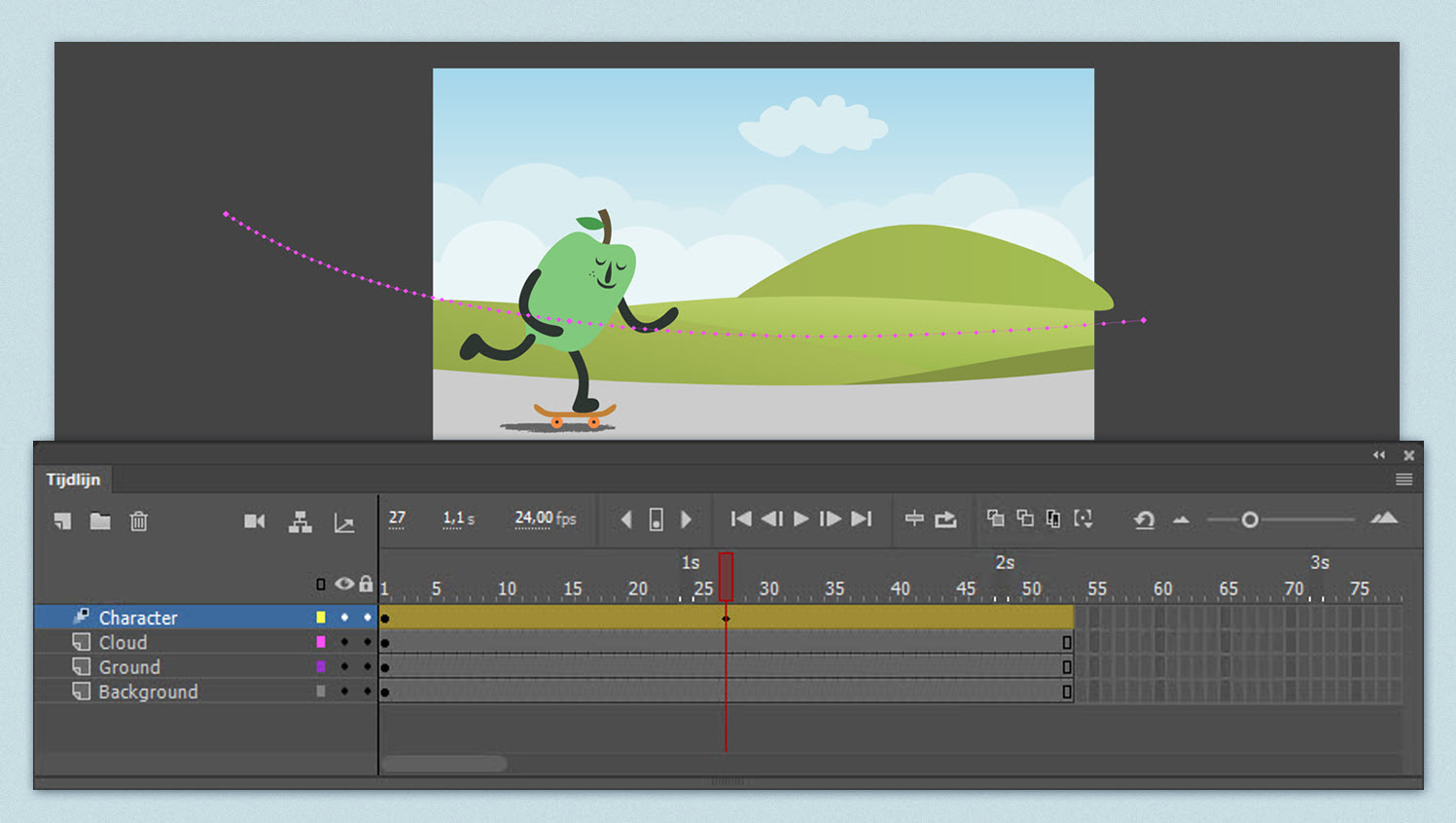Select first keyframe of Cloud layer
Viewport: 1456px width, 823px height.
pos(385,643)
